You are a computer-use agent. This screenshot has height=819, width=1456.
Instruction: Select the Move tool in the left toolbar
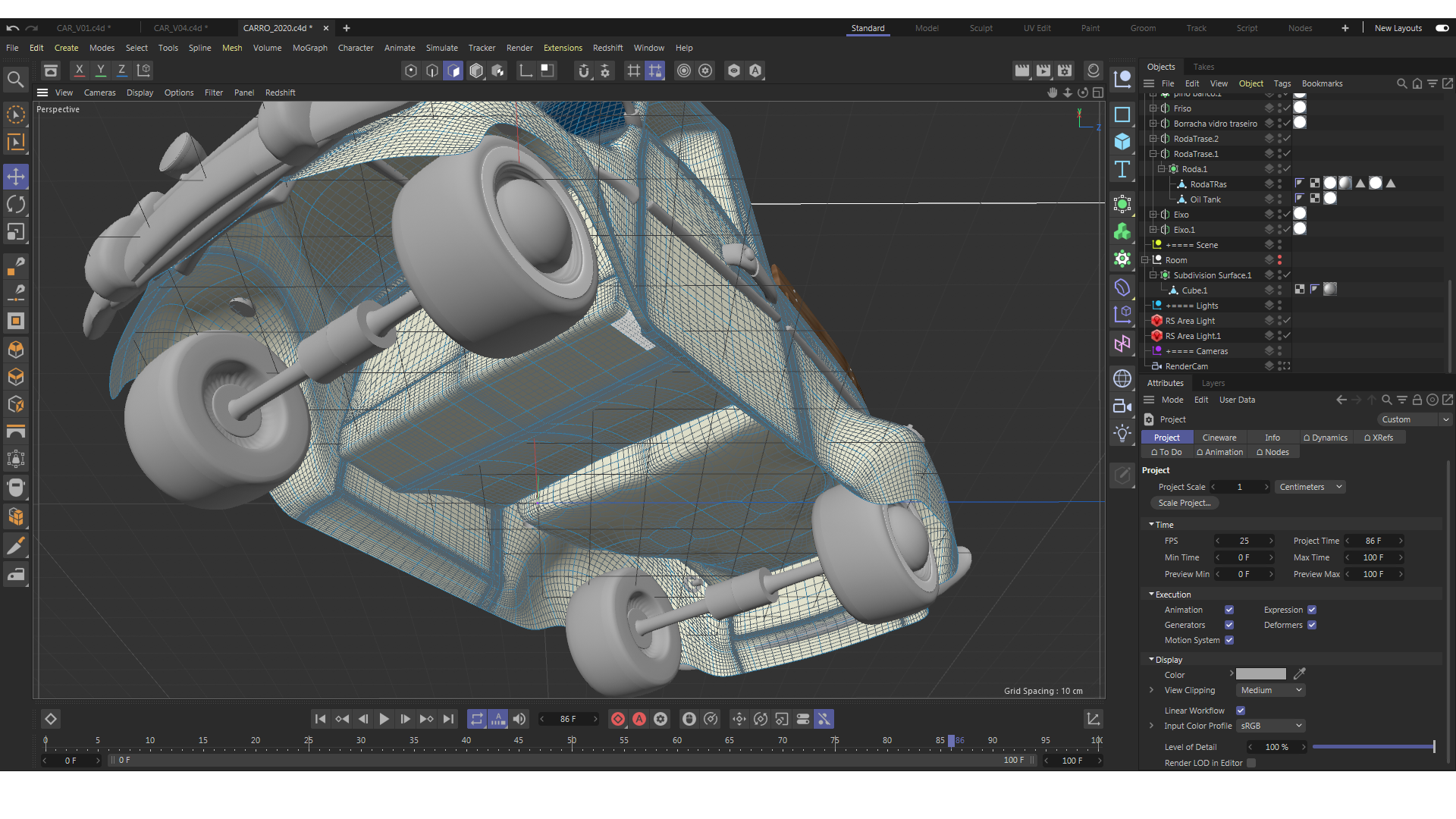click(16, 177)
